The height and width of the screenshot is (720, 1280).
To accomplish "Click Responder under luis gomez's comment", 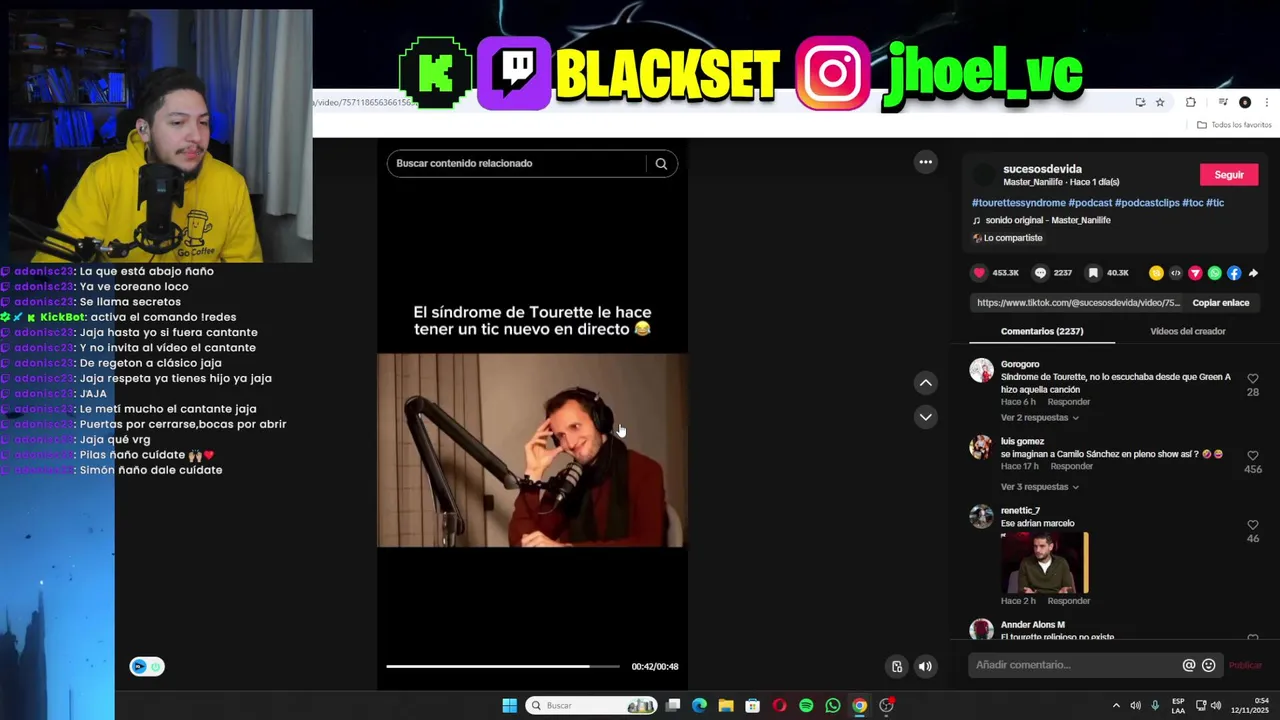I will click(1072, 466).
